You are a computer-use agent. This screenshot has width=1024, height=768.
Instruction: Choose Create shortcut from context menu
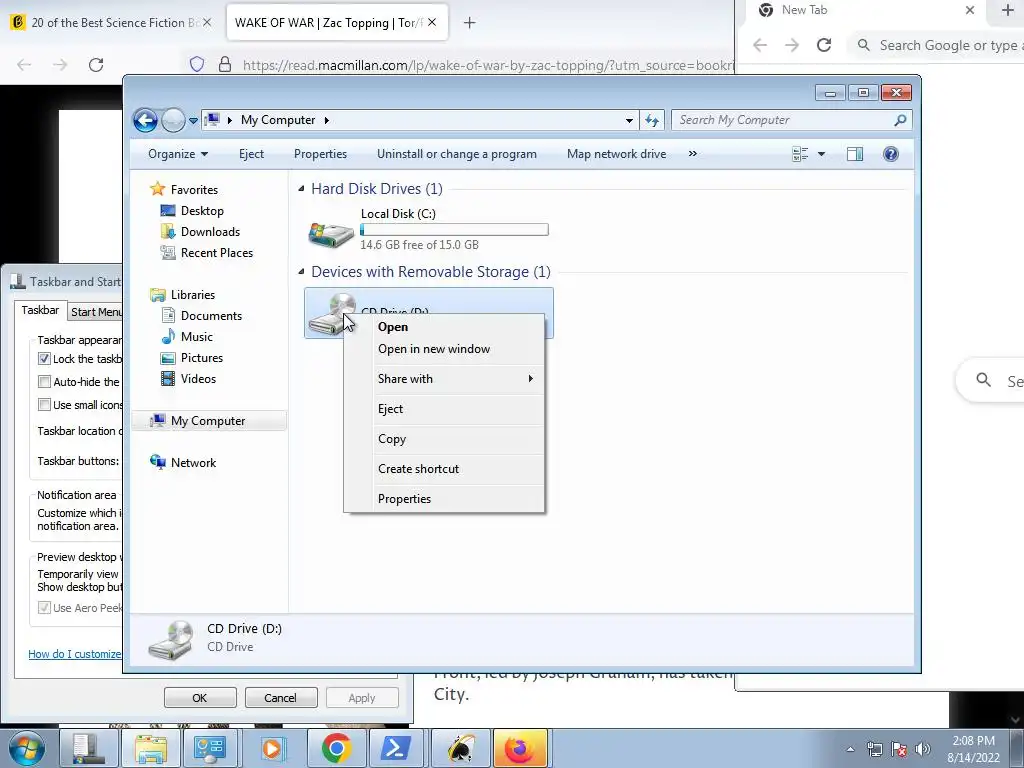[x=419, y=469]
